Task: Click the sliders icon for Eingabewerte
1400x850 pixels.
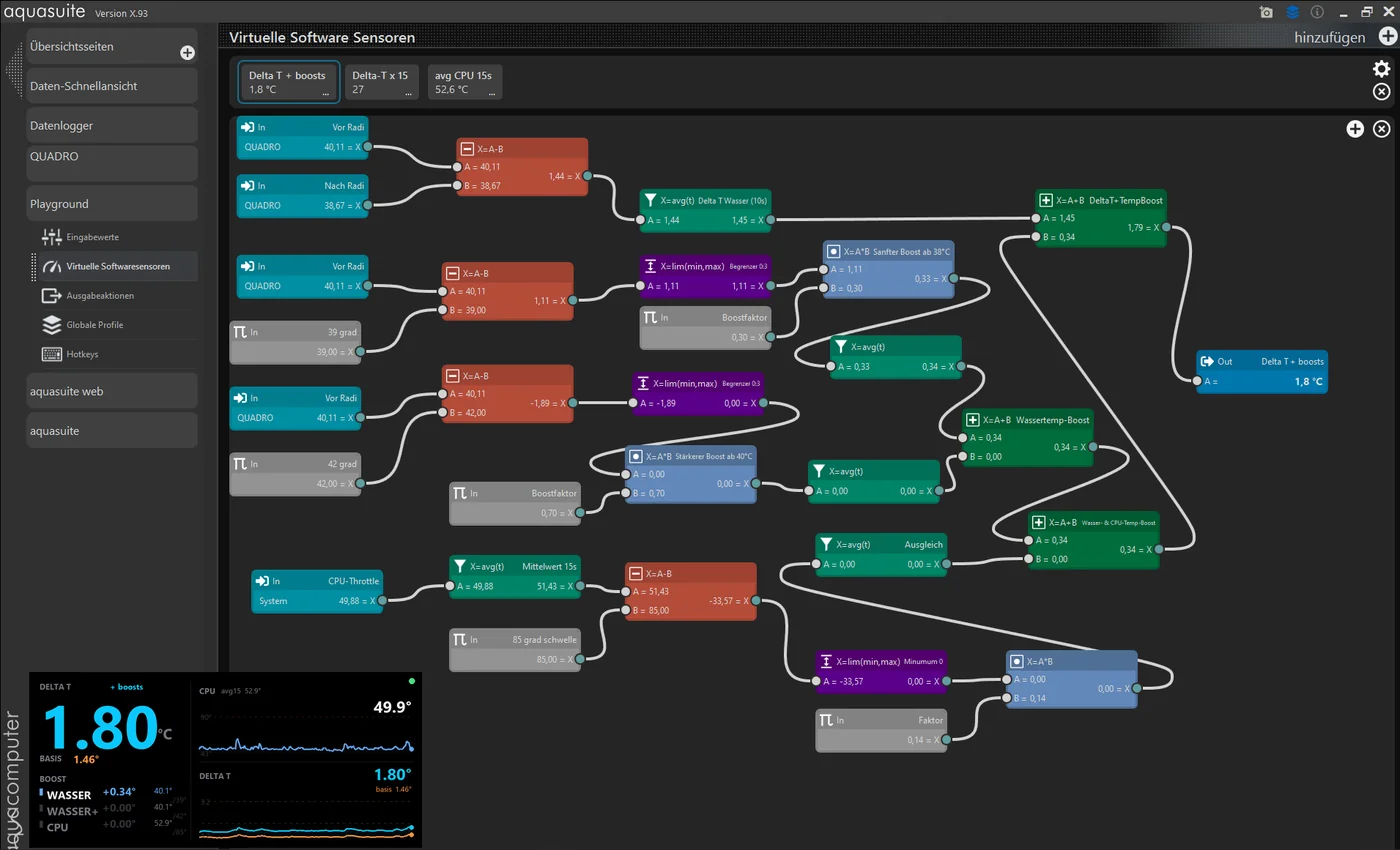Action: pos(52,237)
